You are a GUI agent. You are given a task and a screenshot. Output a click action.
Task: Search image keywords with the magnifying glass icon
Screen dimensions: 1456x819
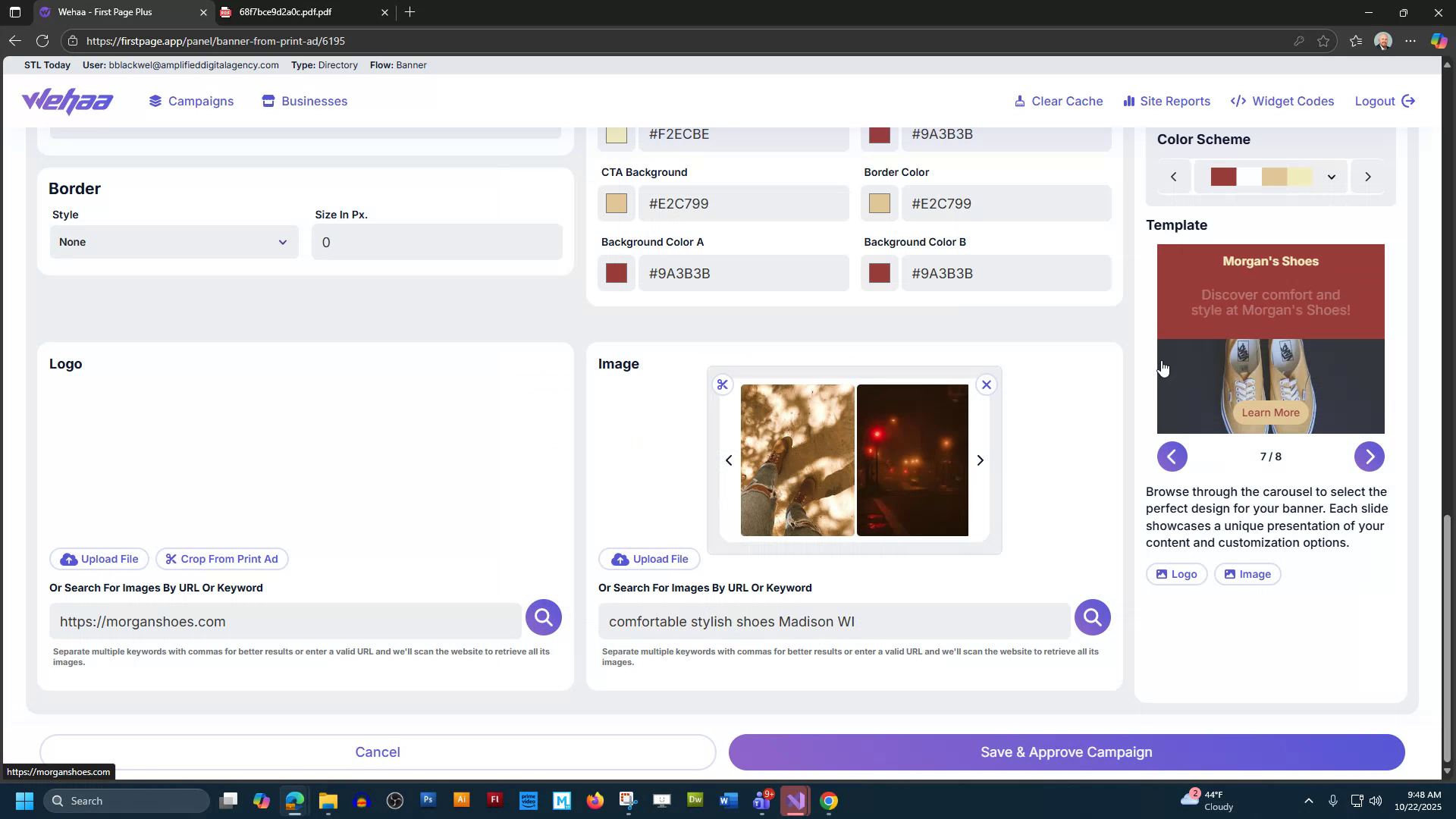[1092, 617]
